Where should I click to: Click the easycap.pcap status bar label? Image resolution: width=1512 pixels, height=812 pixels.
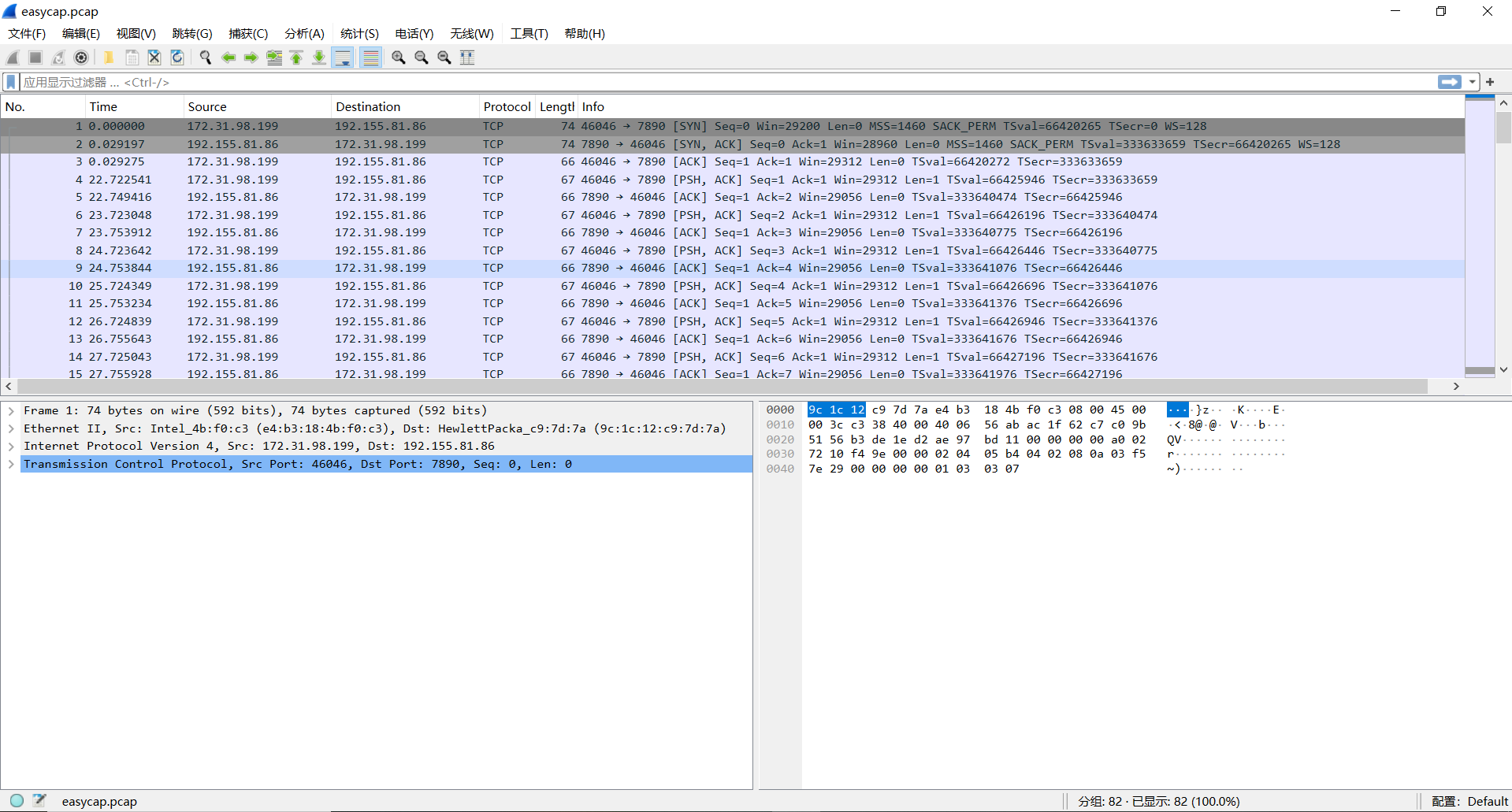tap(99, 801)
